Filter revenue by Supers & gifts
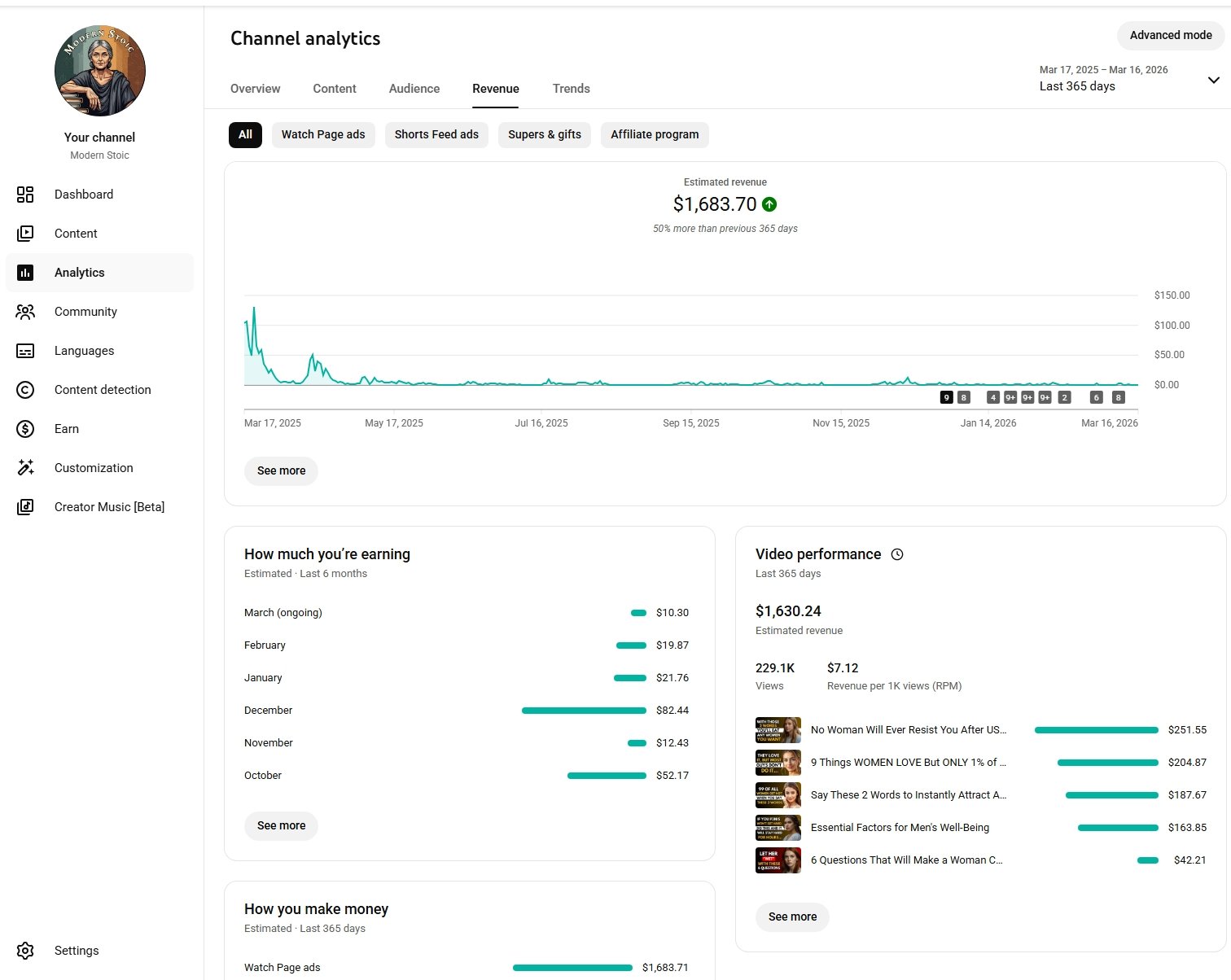The height and width of the screenshot is (980, 1231). 544,135
